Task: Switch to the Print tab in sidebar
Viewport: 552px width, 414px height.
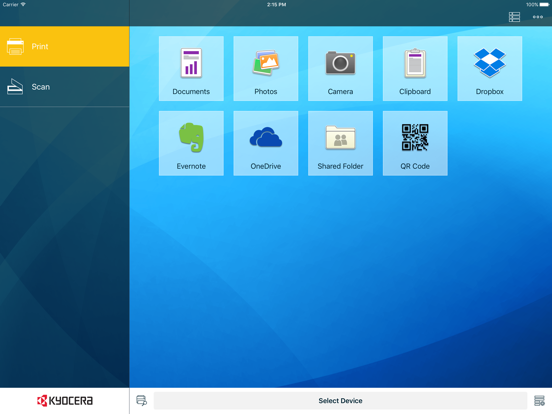Action: tap(64, 46)
